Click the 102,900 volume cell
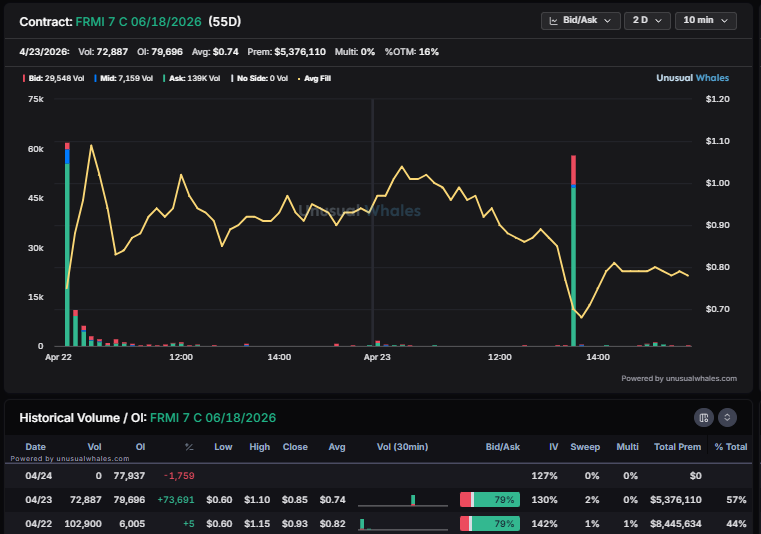Image resolution: width=761 pixels, height=534 pixels. coord(83,523)
